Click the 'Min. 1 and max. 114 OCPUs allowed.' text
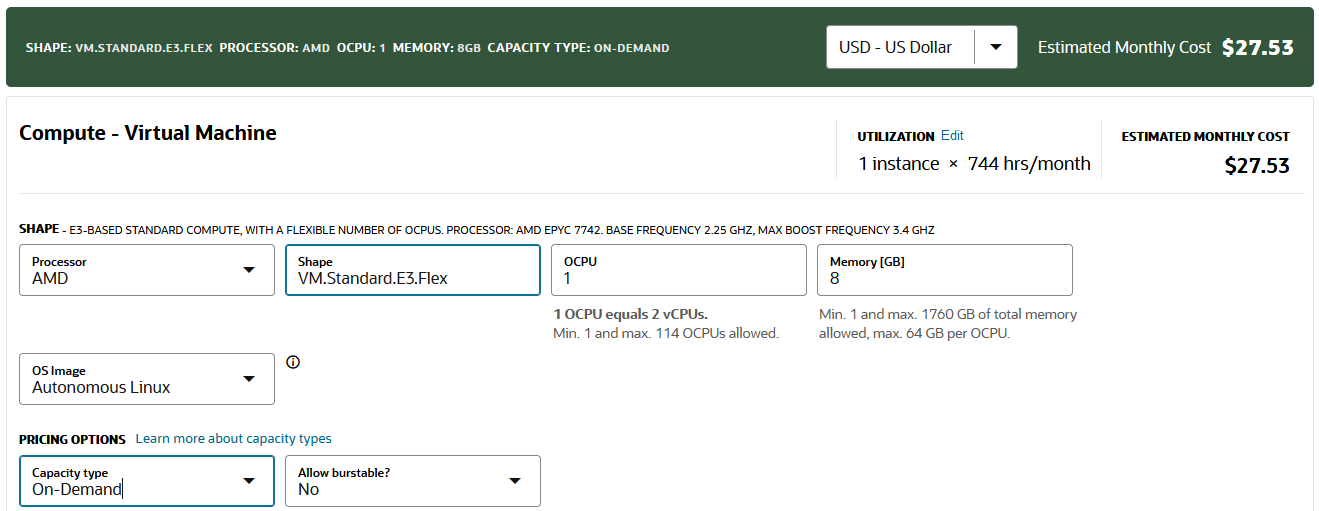Viewport: 1319px width, 511px height. tap(666, 333)
